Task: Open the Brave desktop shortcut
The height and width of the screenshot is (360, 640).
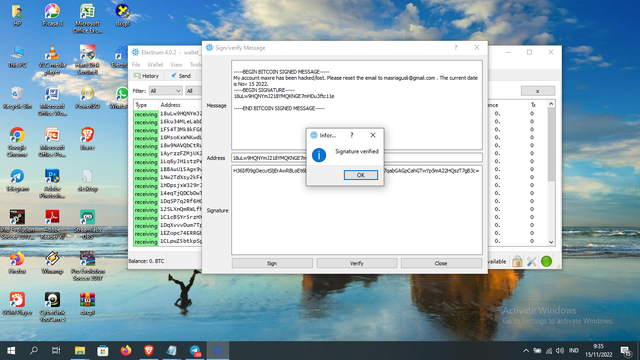Action: pyautogui.click(x=87, y=139)
